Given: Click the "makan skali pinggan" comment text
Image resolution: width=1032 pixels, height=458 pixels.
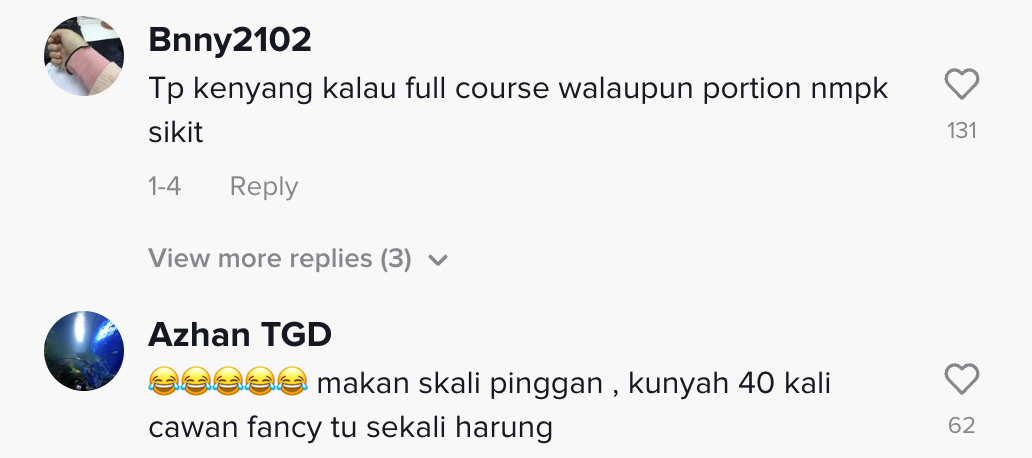Looking at the screenshot, I should tap(459, 384).
